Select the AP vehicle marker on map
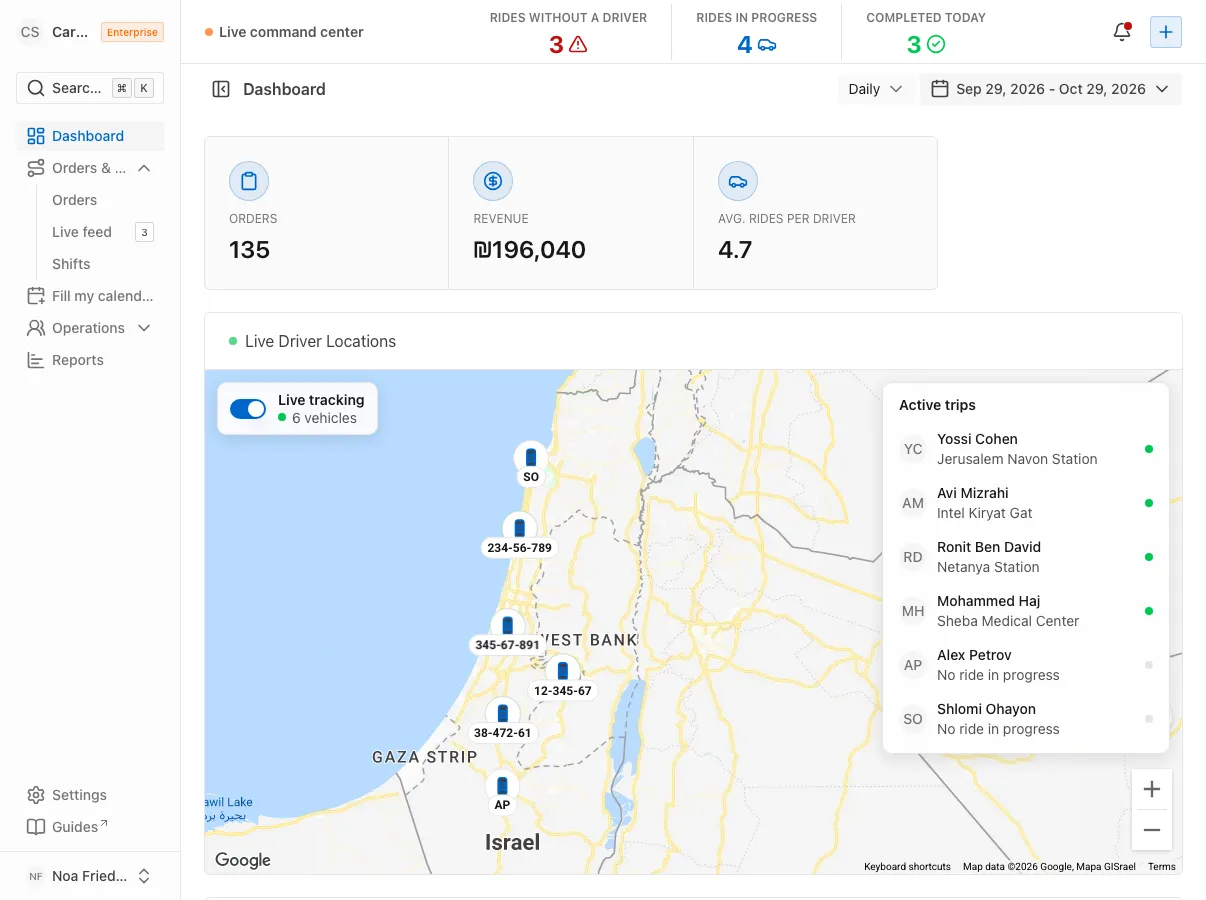Screen dimensions: 1206x900 pyautogui.click(x=502, y=792)
